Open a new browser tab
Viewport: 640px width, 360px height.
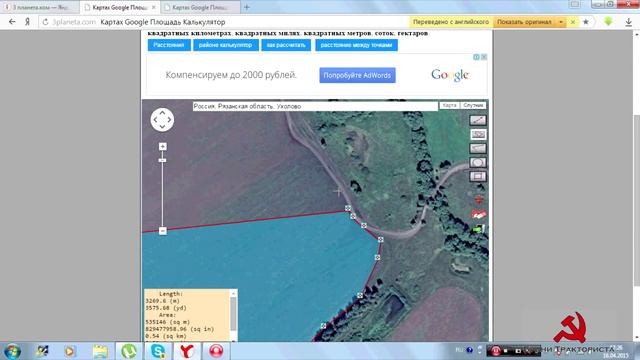tap(247, 7)
